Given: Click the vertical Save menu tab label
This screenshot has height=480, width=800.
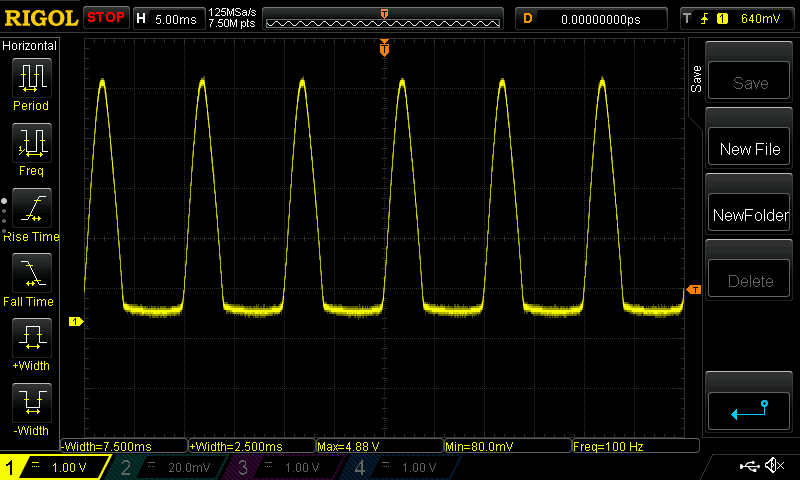Looking at the screenshot, I should point(696,79).
